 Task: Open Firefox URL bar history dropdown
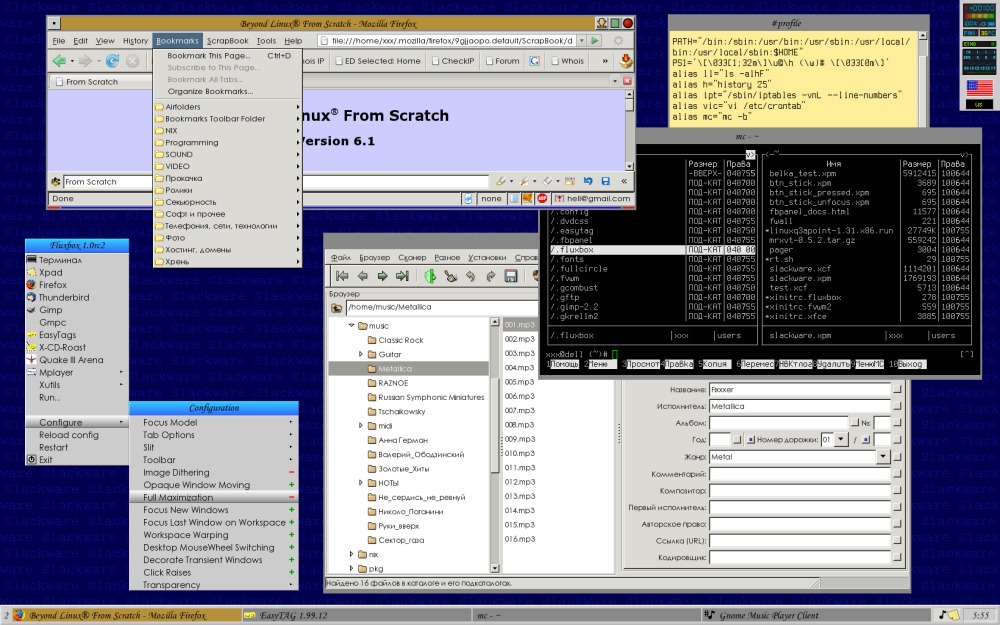click(581, 40)
